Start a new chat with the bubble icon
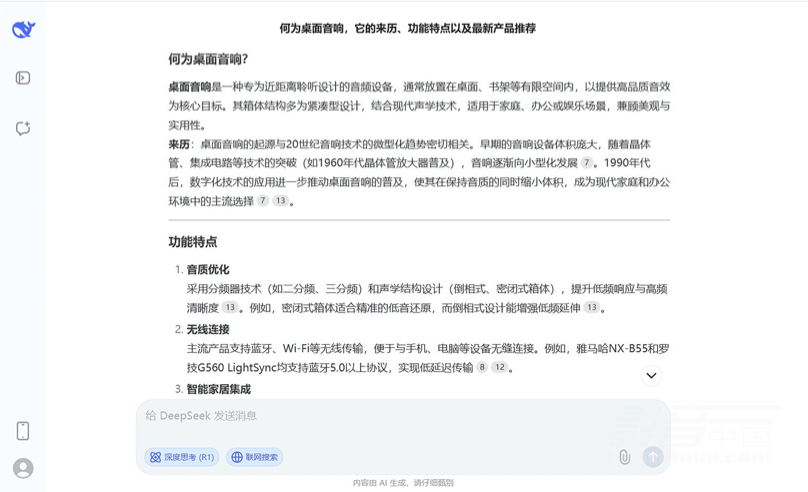 click(x=23, y=128)
